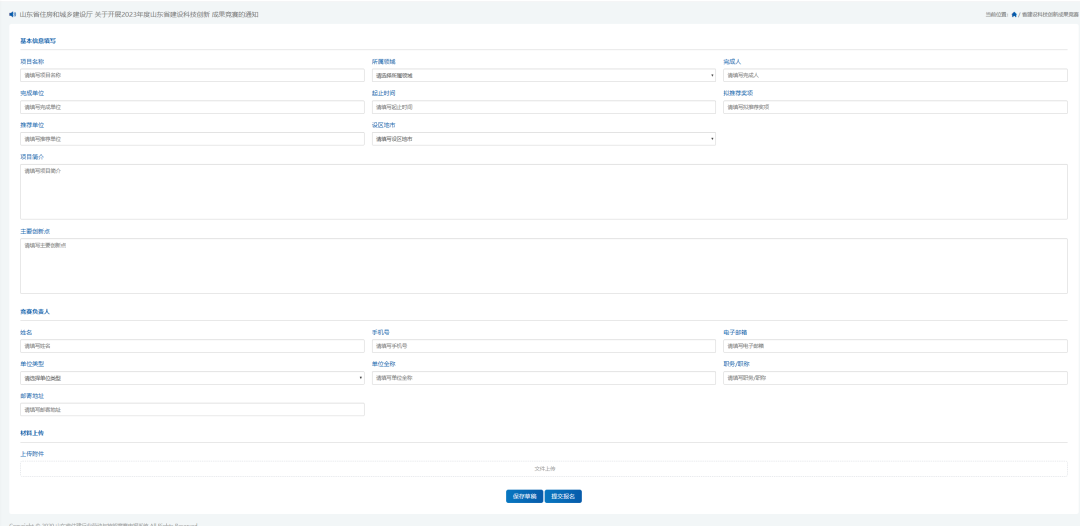This screenshot has height=526, width=1080.
Task: Click the 起止时间 date field
Action: pyautogui.click(x=544, y=107)
